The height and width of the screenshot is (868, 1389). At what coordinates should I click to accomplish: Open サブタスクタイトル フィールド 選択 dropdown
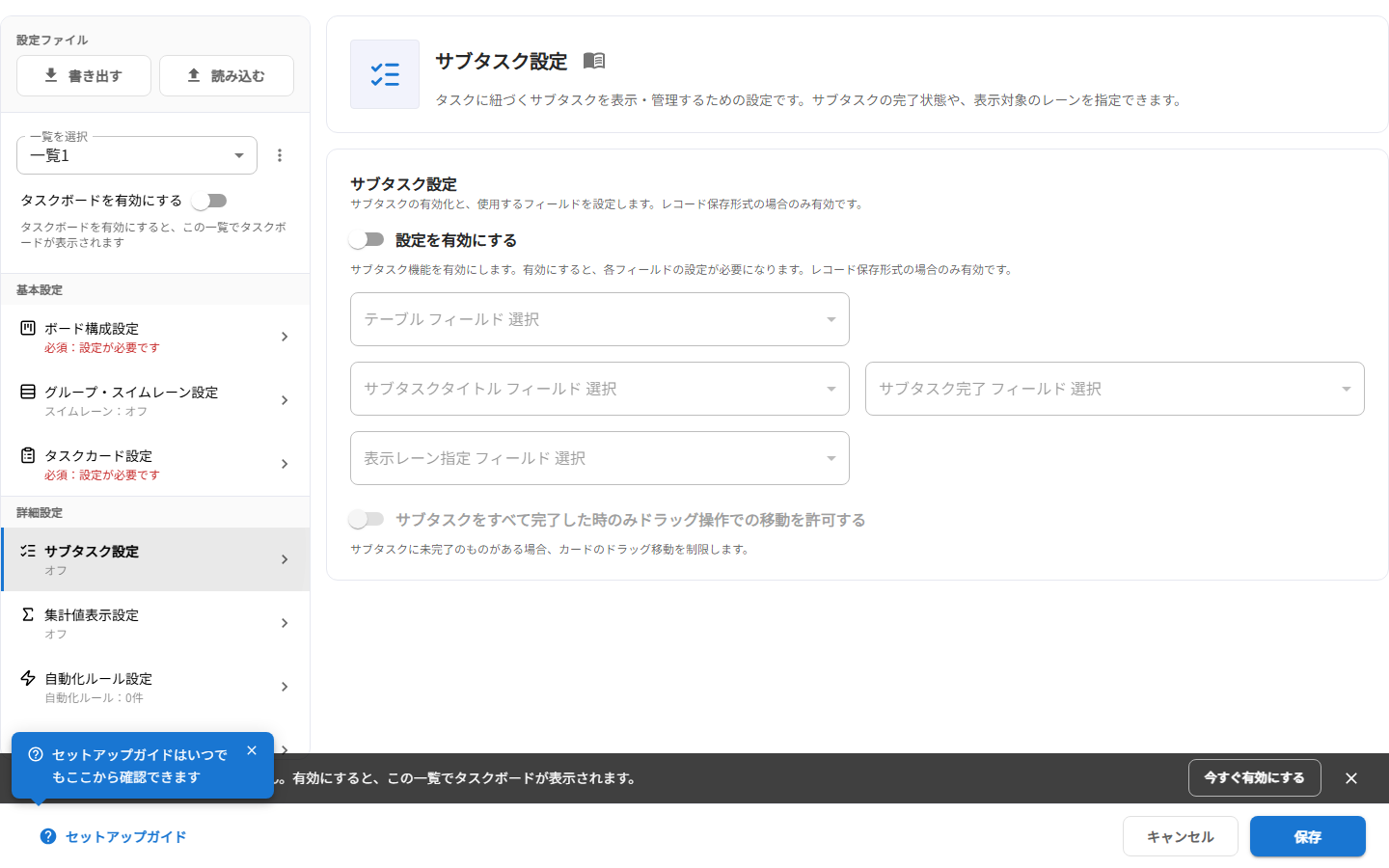click(600, 389)
